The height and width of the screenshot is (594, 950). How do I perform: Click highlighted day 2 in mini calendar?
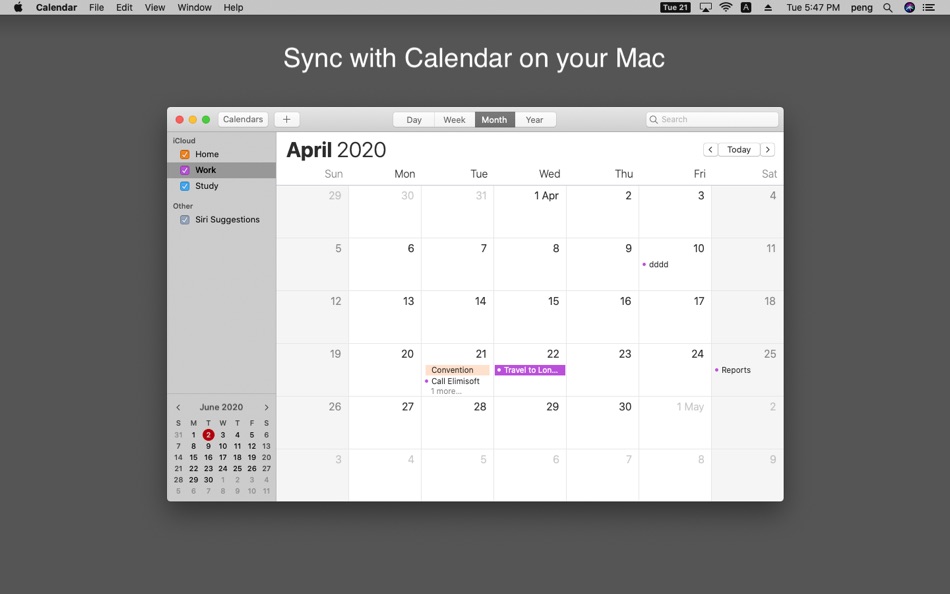click(x=208, y=435)
